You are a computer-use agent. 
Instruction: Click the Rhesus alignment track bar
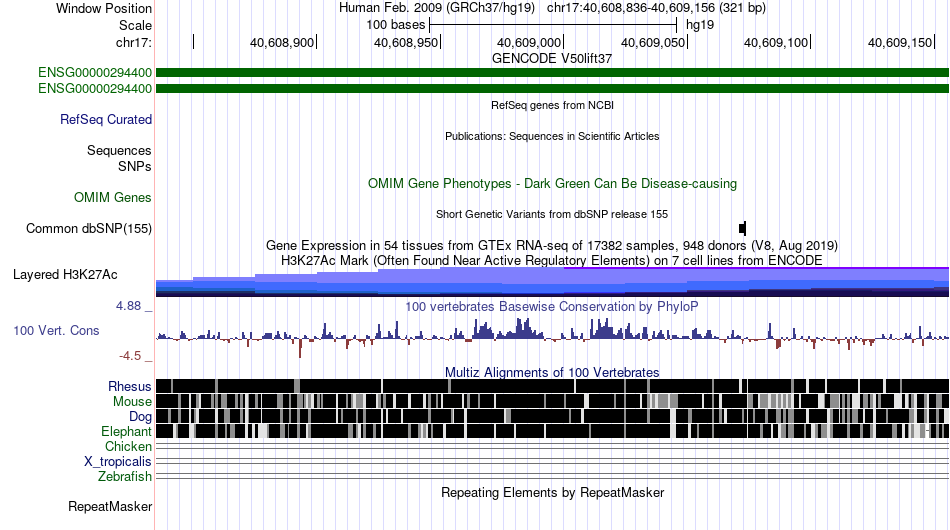pos(553,386)
